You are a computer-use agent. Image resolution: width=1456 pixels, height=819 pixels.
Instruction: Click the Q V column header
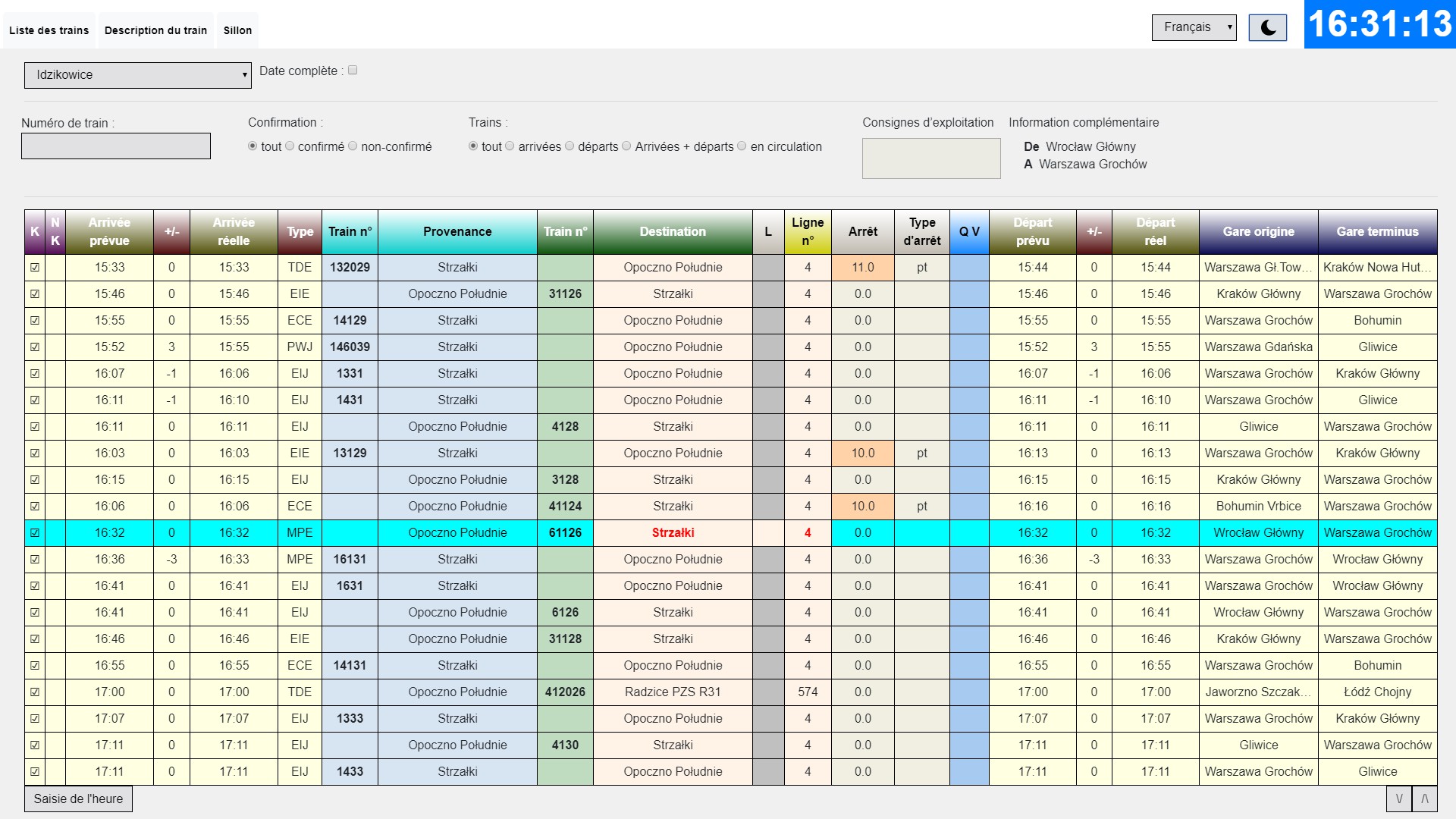click(x=969, y=232)
